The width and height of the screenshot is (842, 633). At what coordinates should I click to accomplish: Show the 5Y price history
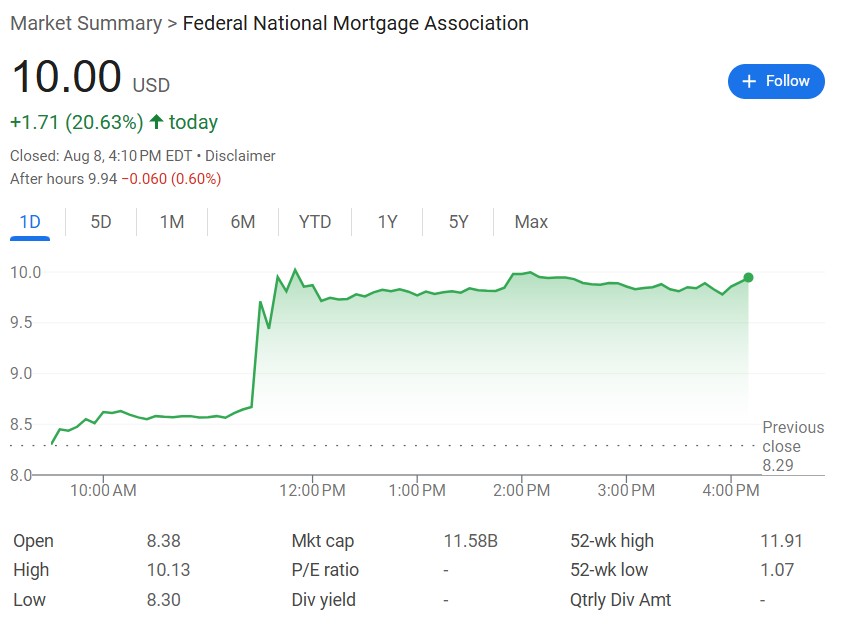coord(458,222)
